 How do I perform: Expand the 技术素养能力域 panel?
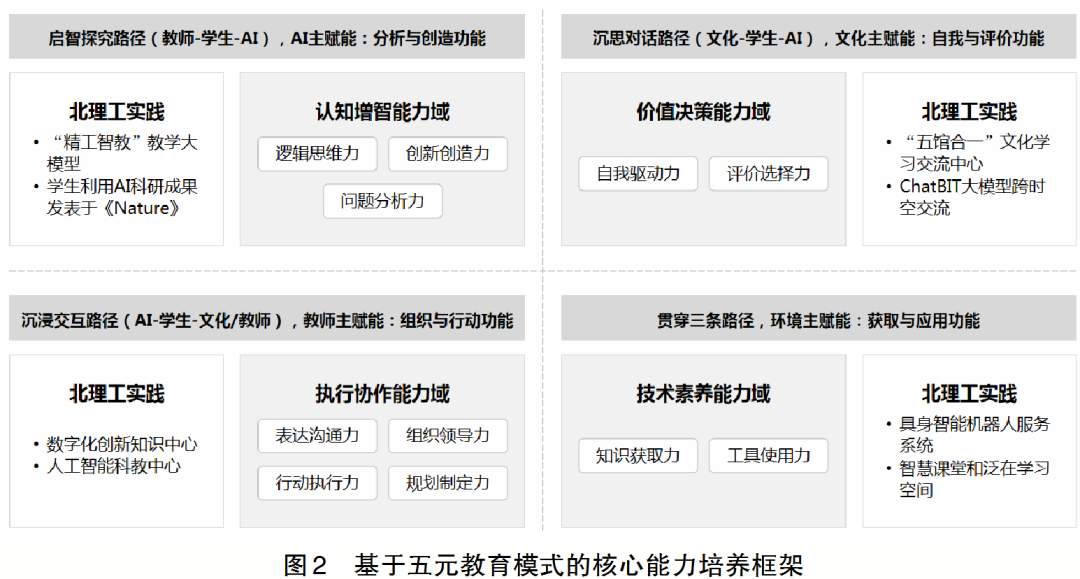point(702,393)
